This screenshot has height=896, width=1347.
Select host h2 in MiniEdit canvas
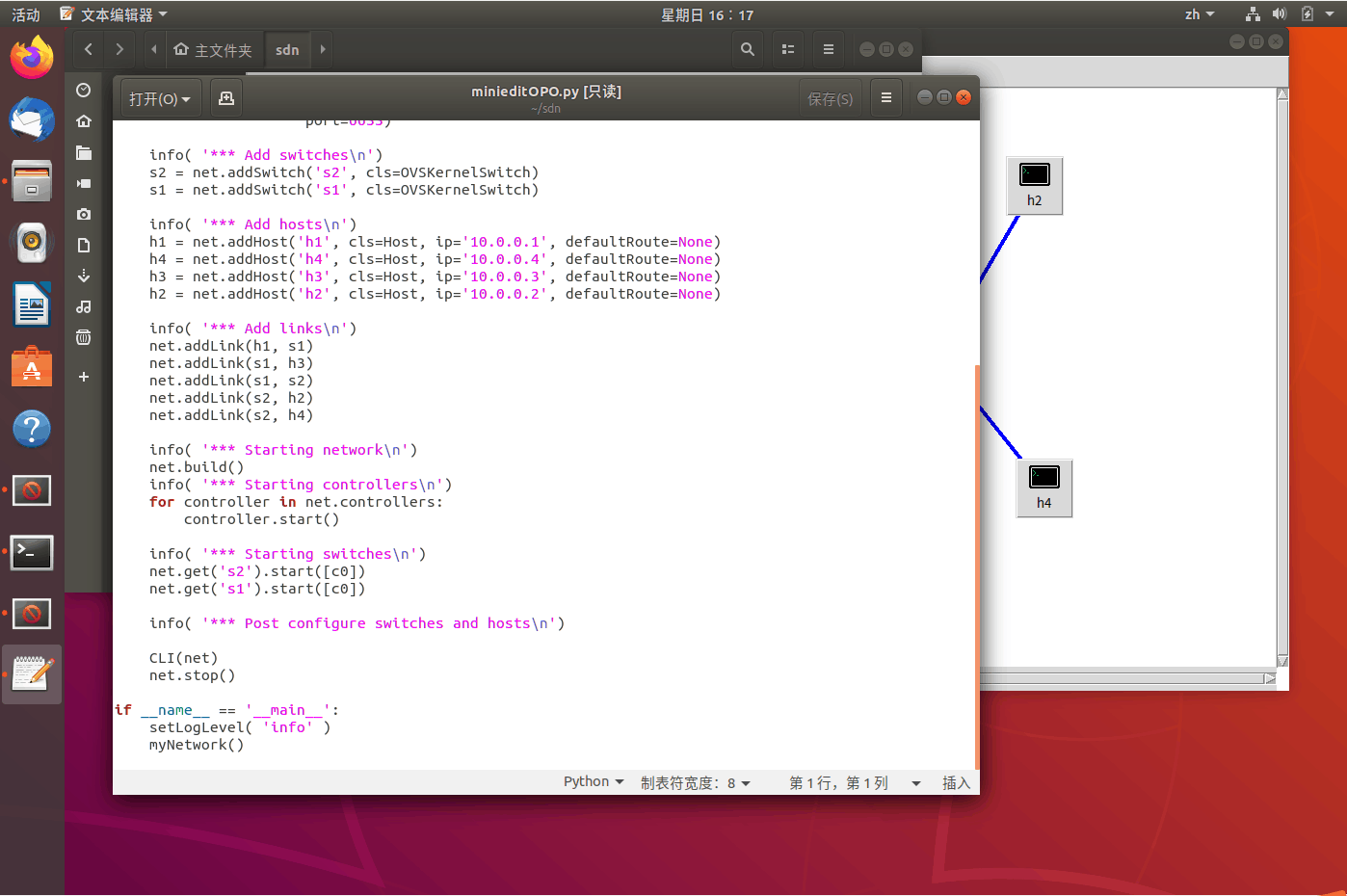1035,185
